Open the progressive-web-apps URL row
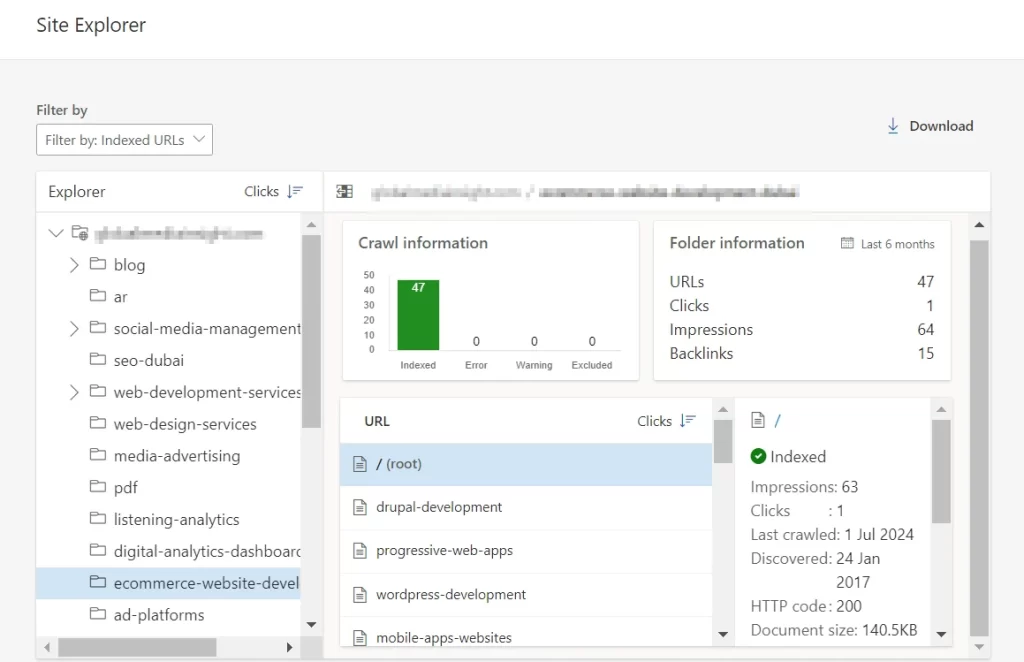 pyautogui.click(x=444, y=551)
